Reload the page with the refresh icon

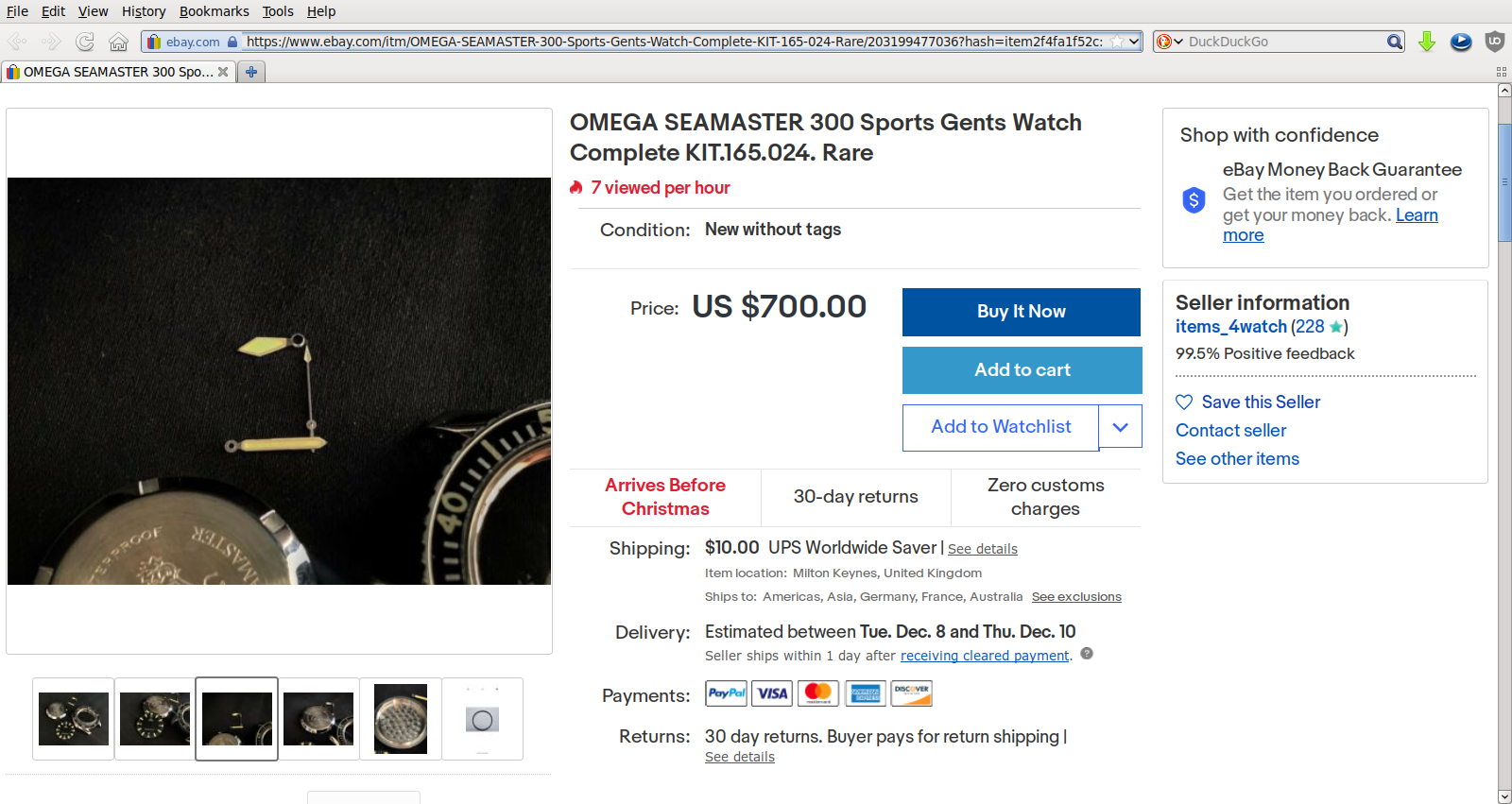(x=85, y=42)
